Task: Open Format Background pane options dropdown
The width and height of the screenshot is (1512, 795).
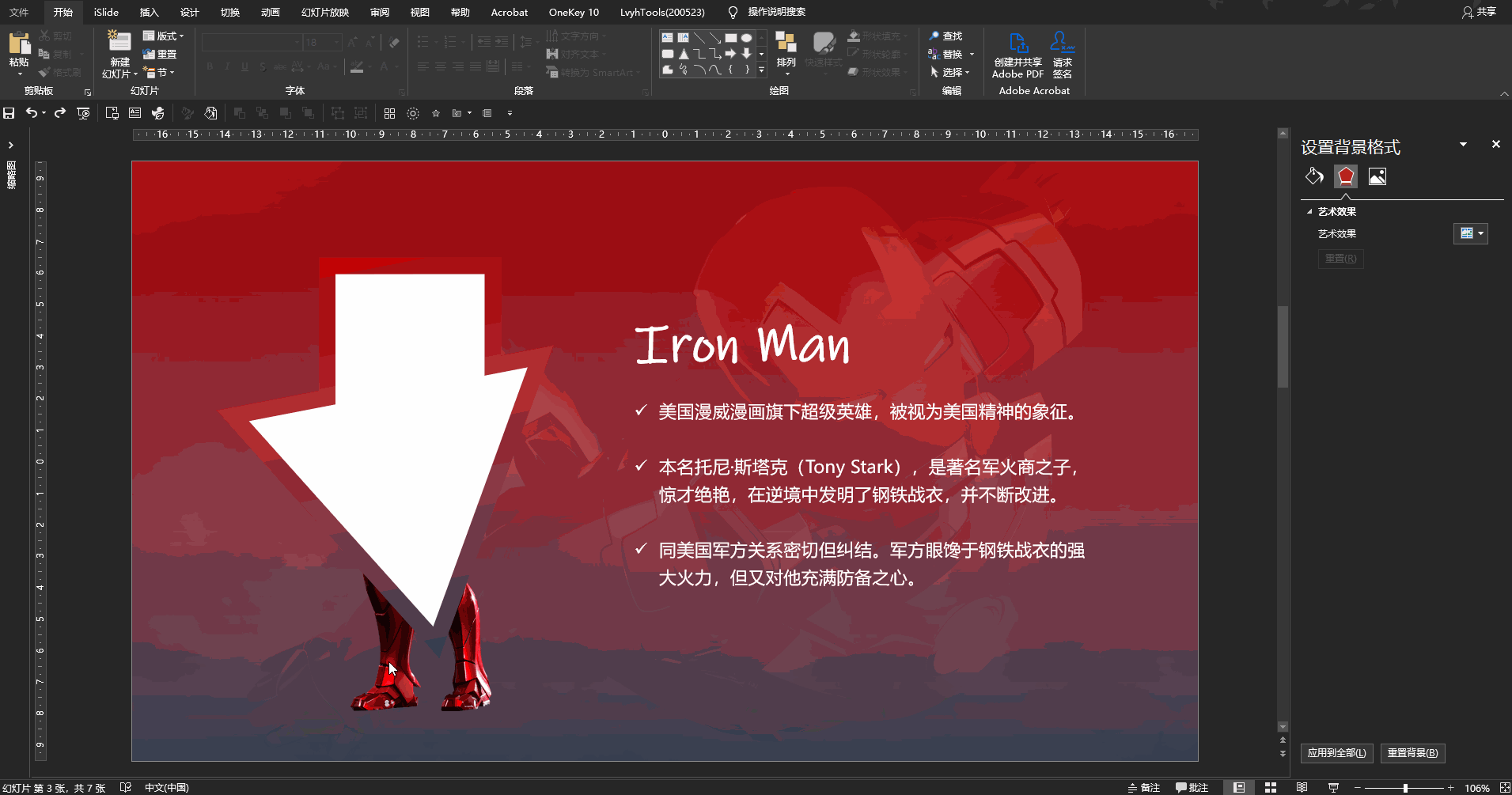Action: pyautogui.click(x=1463, y=144)
